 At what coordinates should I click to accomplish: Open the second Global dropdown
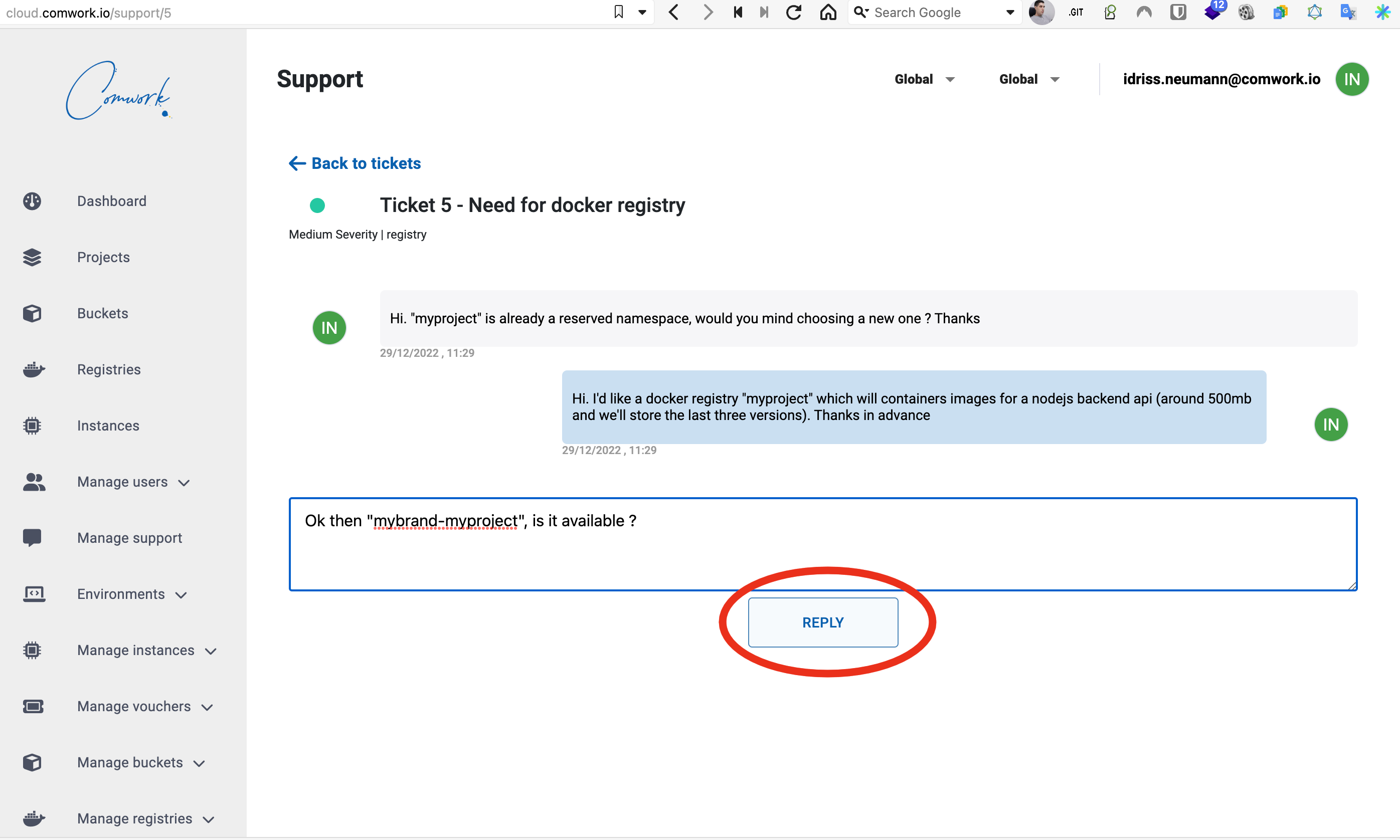(x=1029, y=79)
